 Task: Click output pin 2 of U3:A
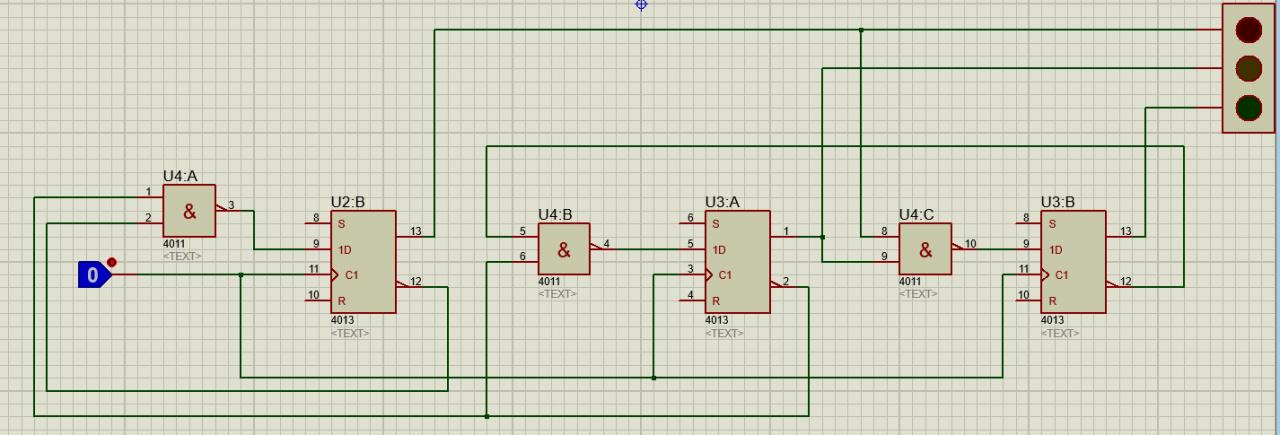pos(786,284)
